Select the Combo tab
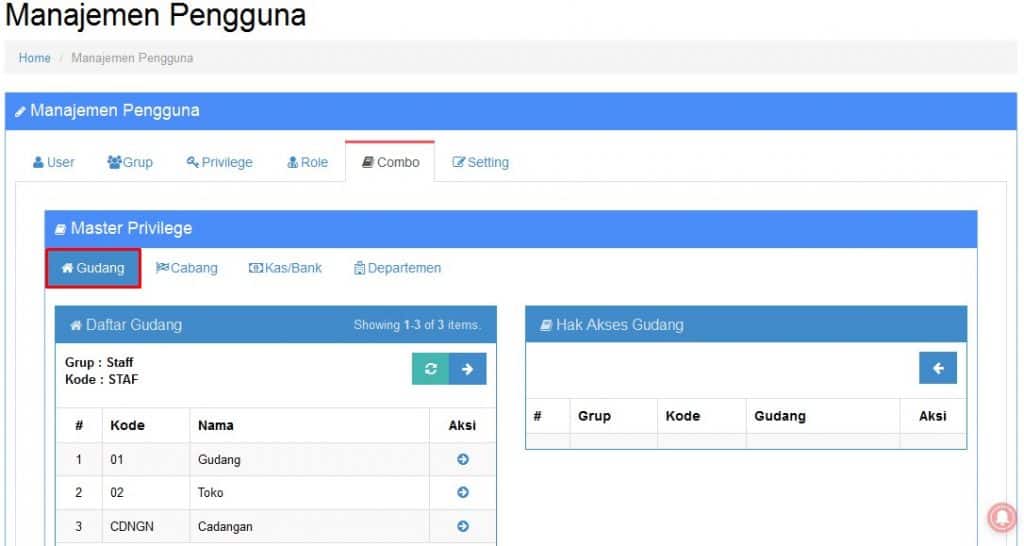The width and height of the screenshot is (1024, 546). point(390,162)
